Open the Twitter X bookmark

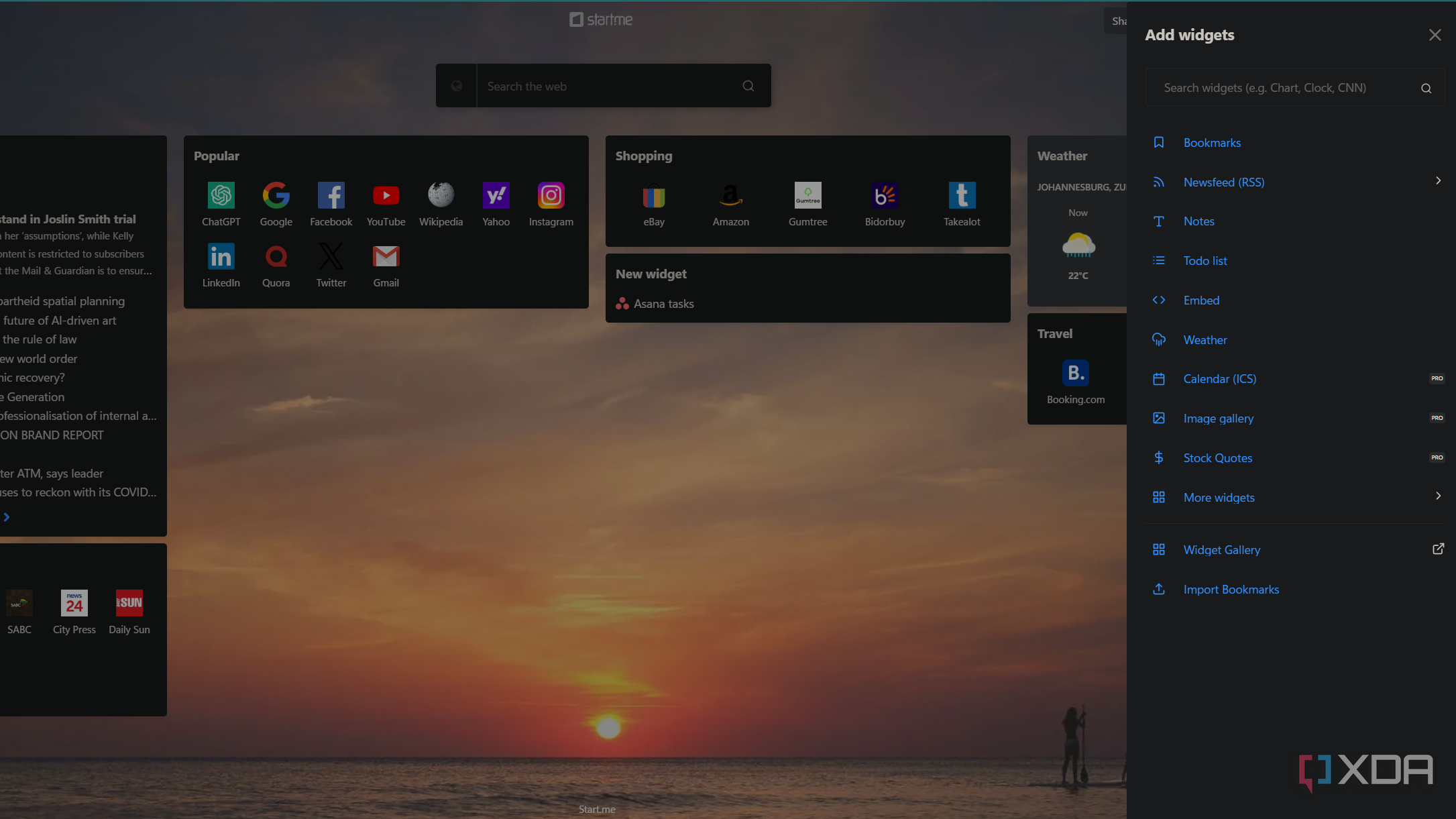[331, 256]
